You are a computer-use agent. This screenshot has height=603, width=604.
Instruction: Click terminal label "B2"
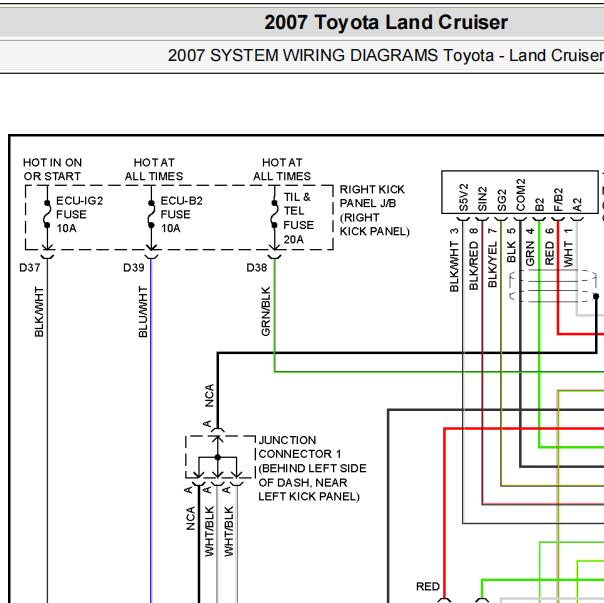tap(539, 205)
